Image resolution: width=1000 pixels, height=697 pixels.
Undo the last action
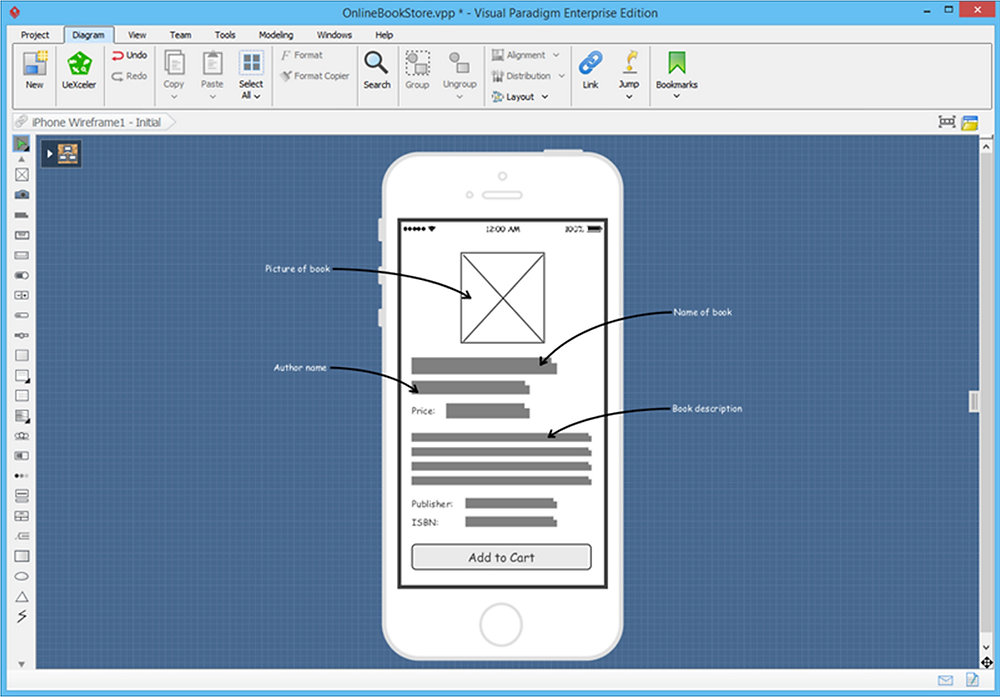point(129,55)
